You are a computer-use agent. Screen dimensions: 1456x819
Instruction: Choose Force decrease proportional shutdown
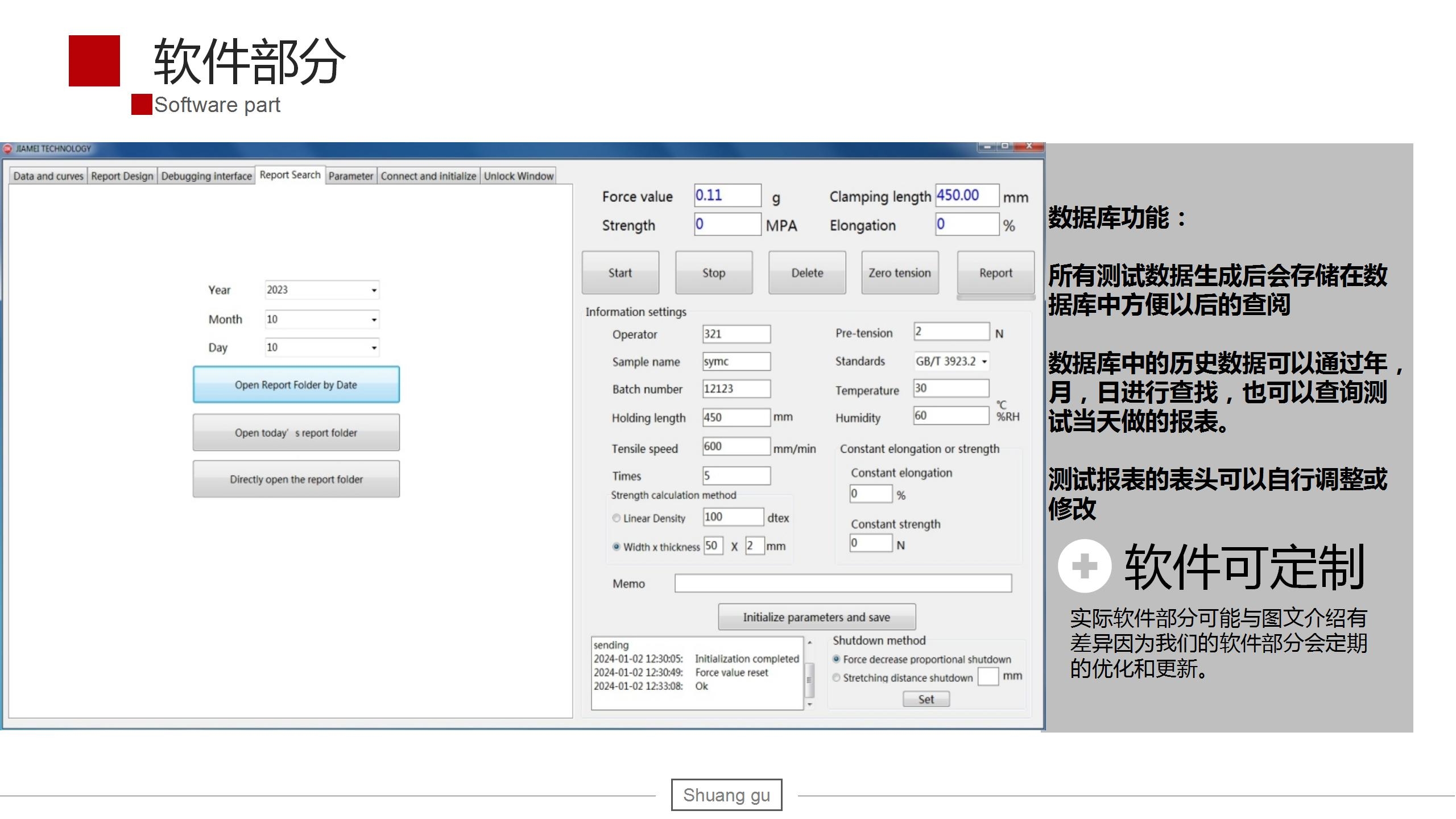836,659
